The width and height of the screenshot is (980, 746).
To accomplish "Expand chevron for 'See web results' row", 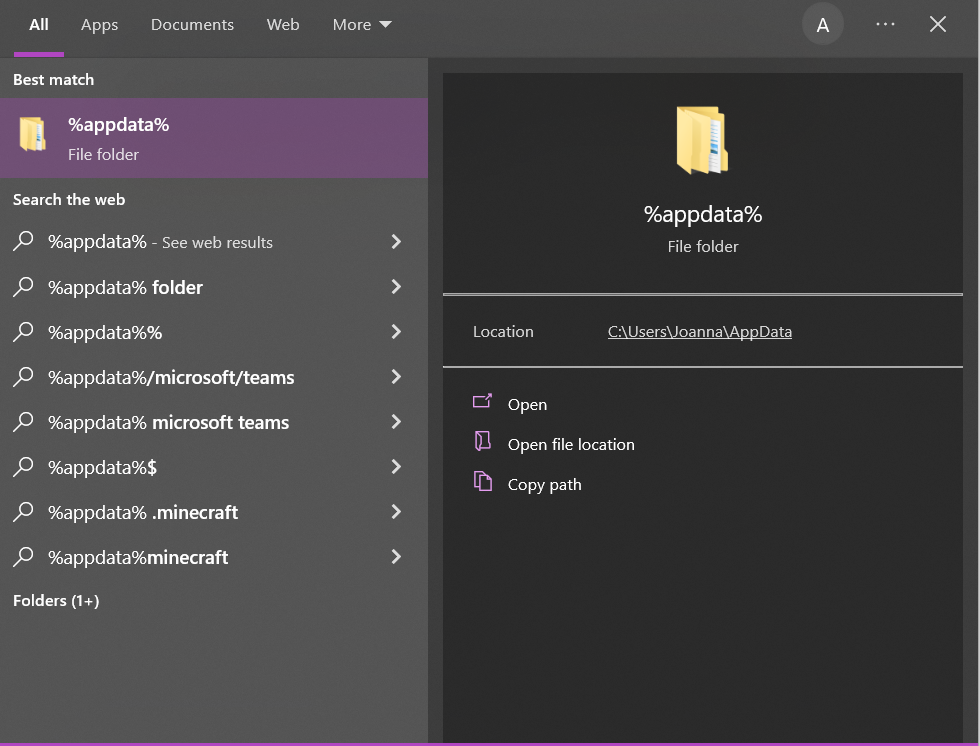I will coord(396,242).
